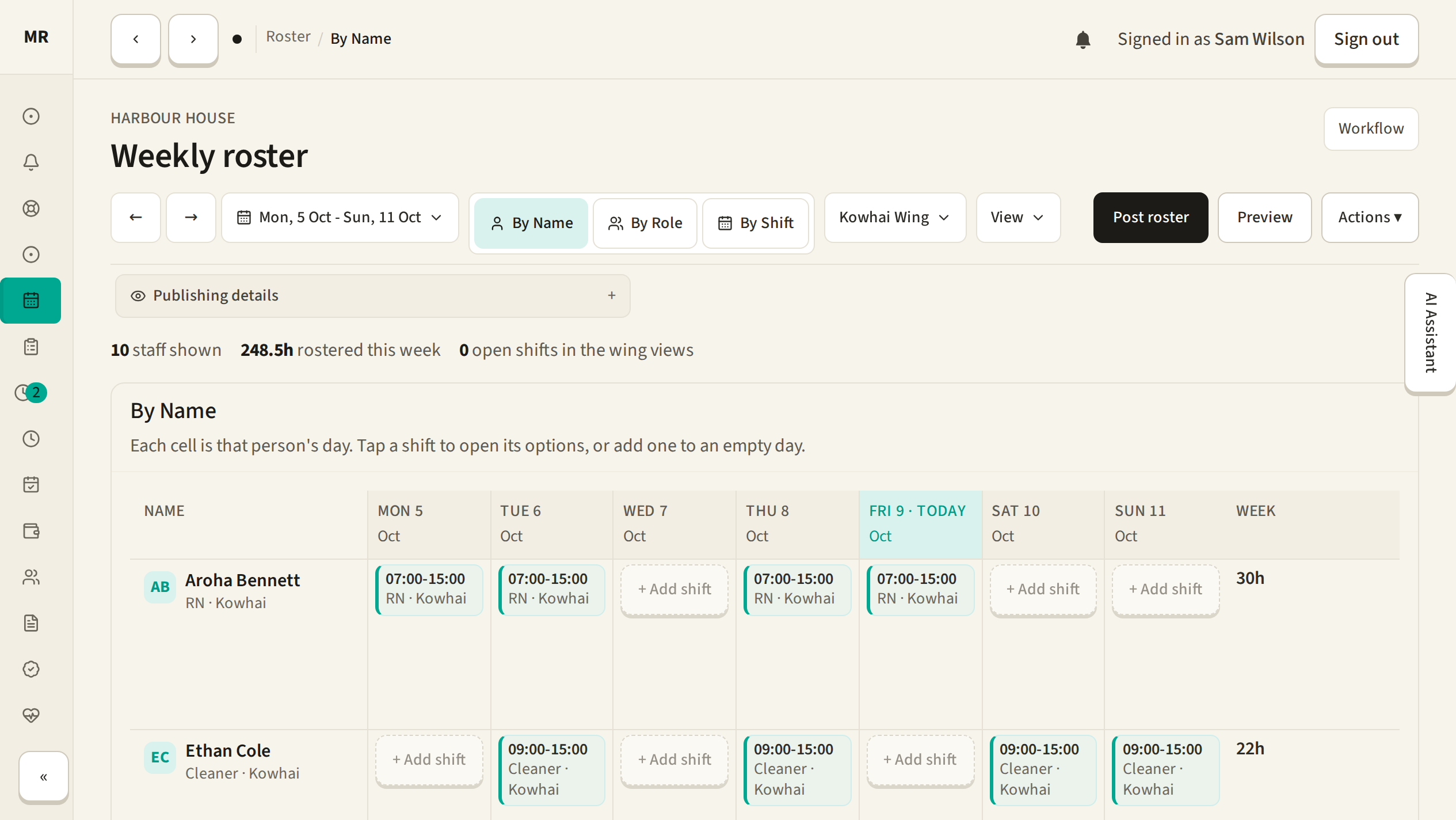Expand the Publishing details panel
Viewport: 1456px width, 820px height.
tap(373, 295)
